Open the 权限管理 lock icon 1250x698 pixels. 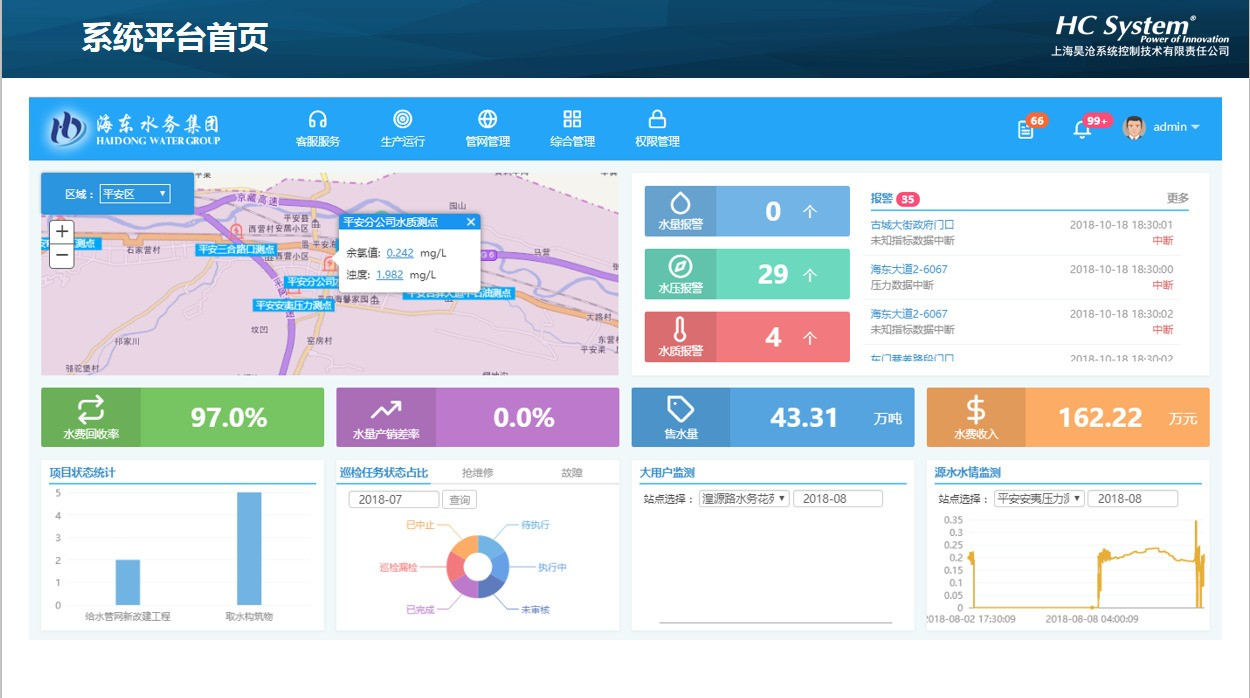coord(657,119)
